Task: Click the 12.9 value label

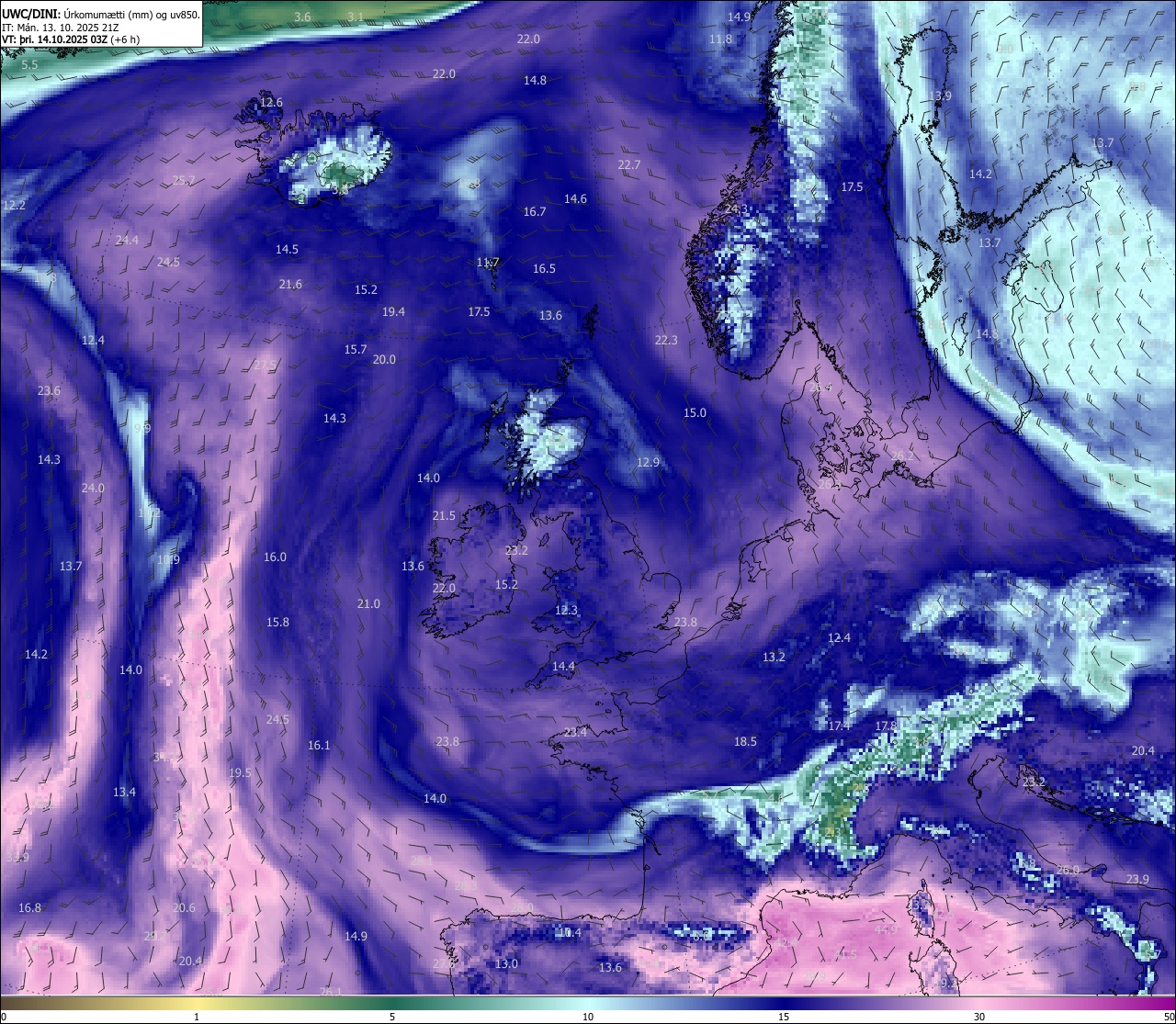Action: click(649, 462)
